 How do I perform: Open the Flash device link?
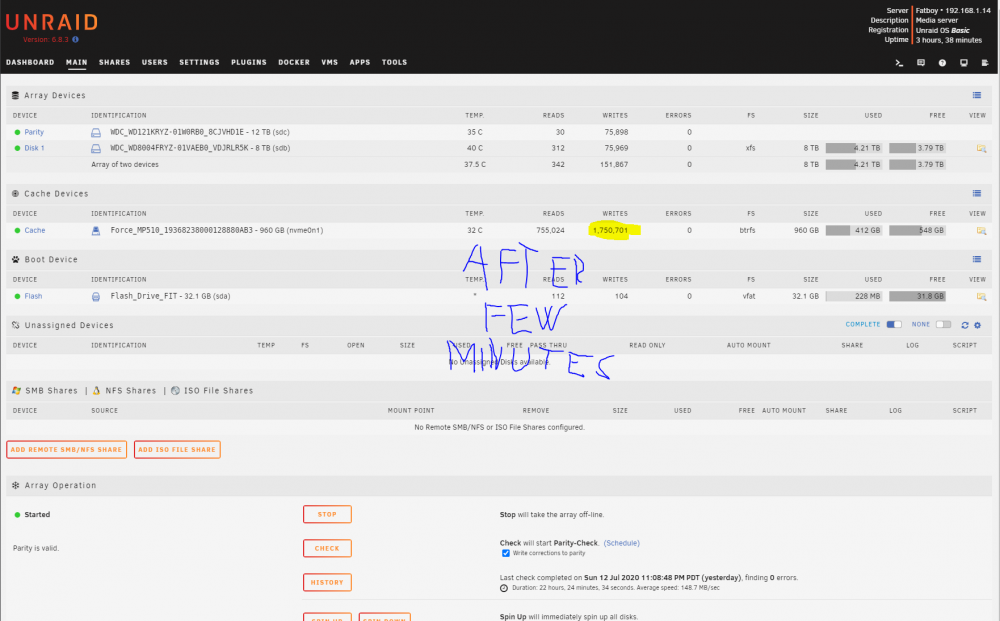click(33, 296)
